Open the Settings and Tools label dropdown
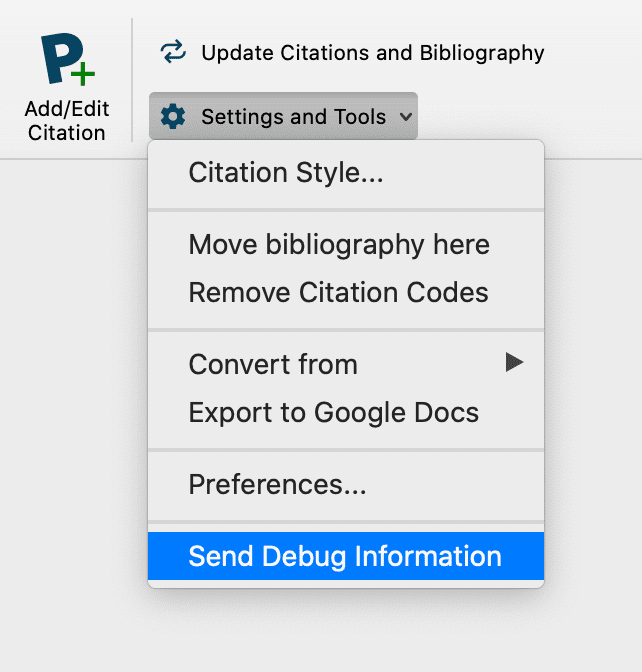Viewport: 642px width, 672px height. point(293,117)
